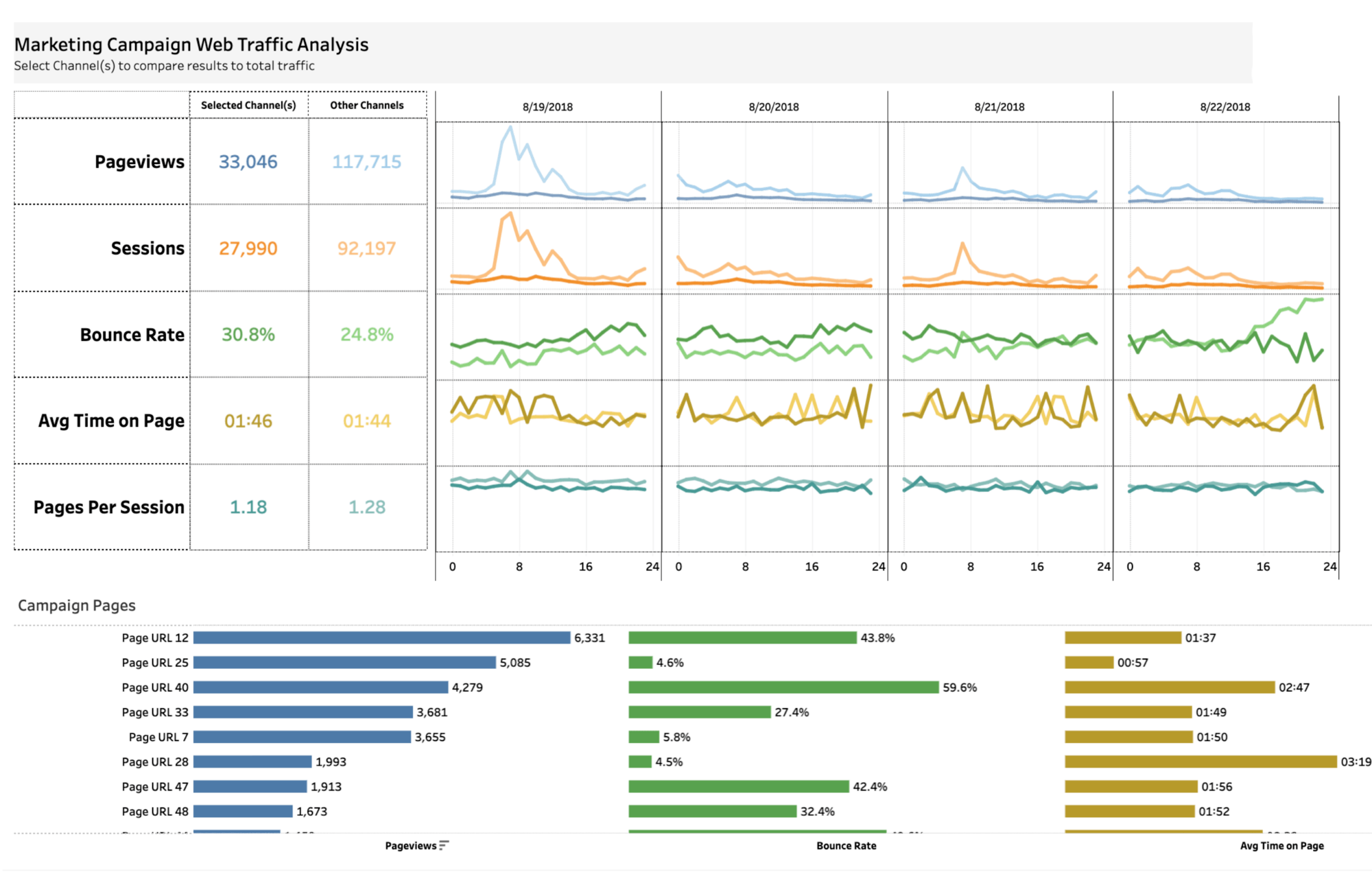Click the Page URL 28 avg time bar
The height and width of the screenshot is (883, 1372).
(x=1200, y=762)
